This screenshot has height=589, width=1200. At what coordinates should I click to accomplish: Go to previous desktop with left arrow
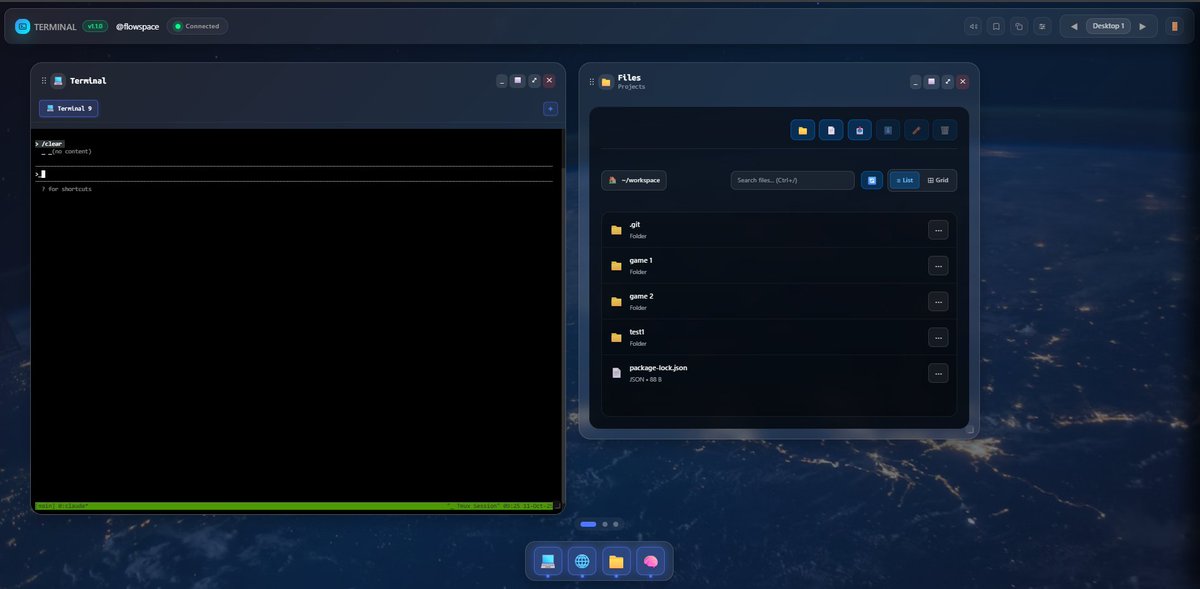(x=1074, y=26)
